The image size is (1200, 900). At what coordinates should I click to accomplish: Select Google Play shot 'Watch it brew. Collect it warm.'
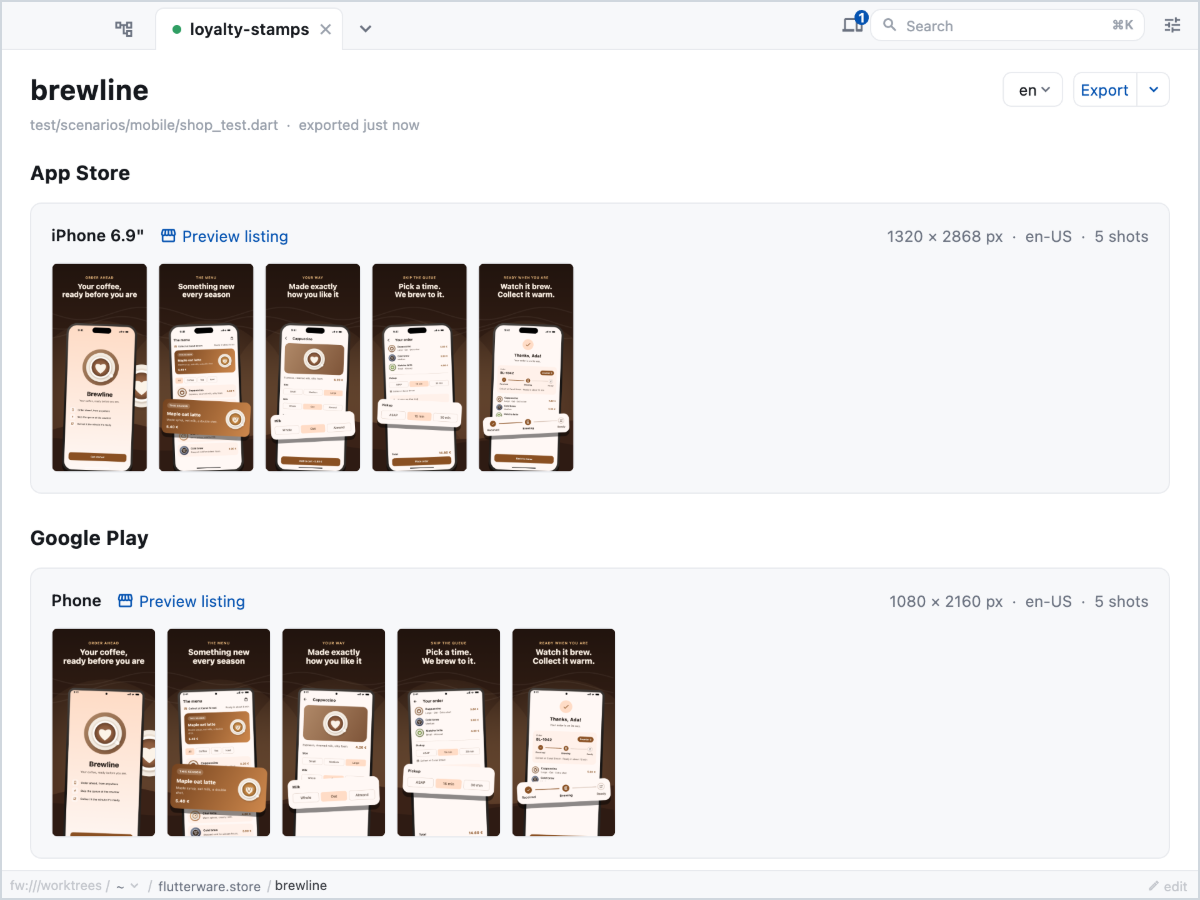(563, 732)
